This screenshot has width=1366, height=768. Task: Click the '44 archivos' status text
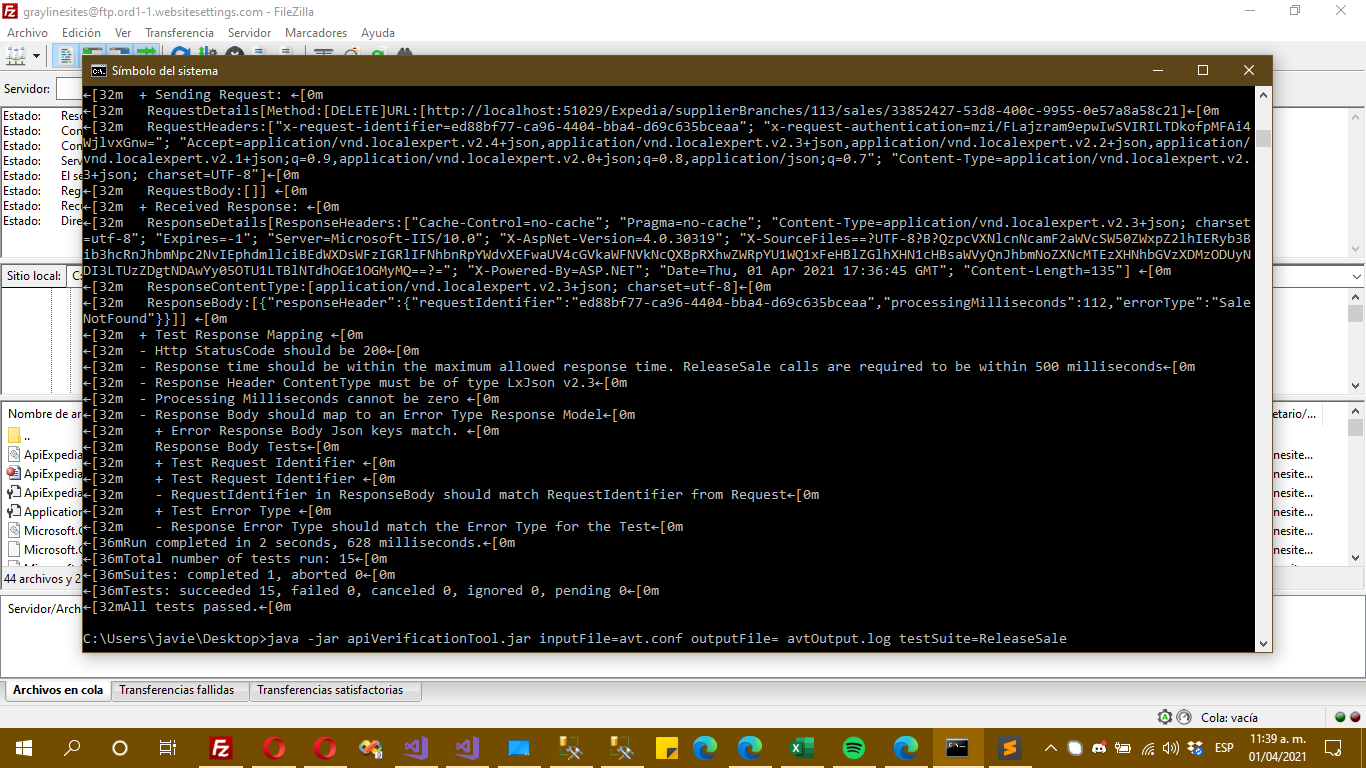[42, 579]
